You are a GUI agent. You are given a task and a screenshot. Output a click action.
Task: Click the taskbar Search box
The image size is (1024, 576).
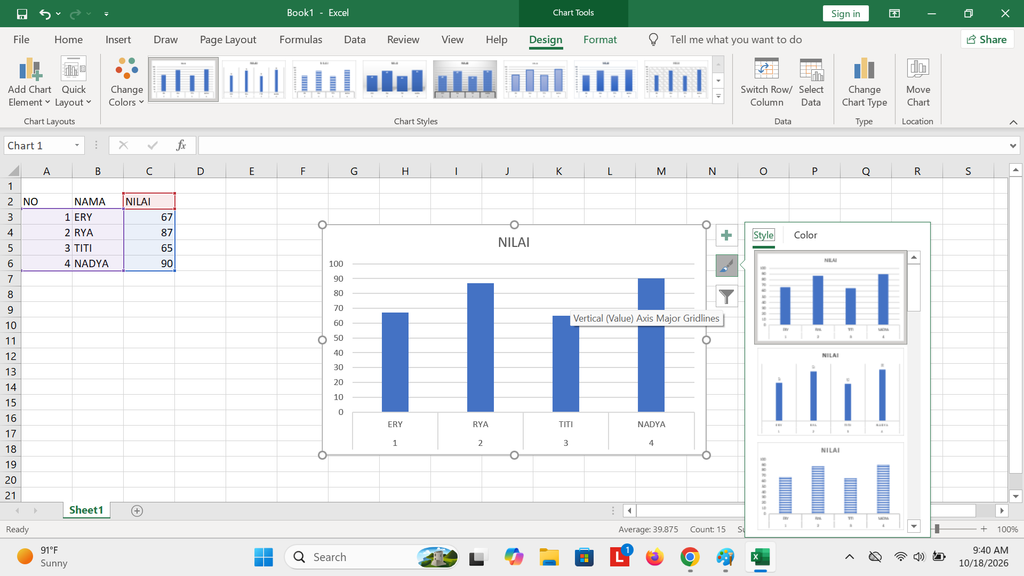372,557
